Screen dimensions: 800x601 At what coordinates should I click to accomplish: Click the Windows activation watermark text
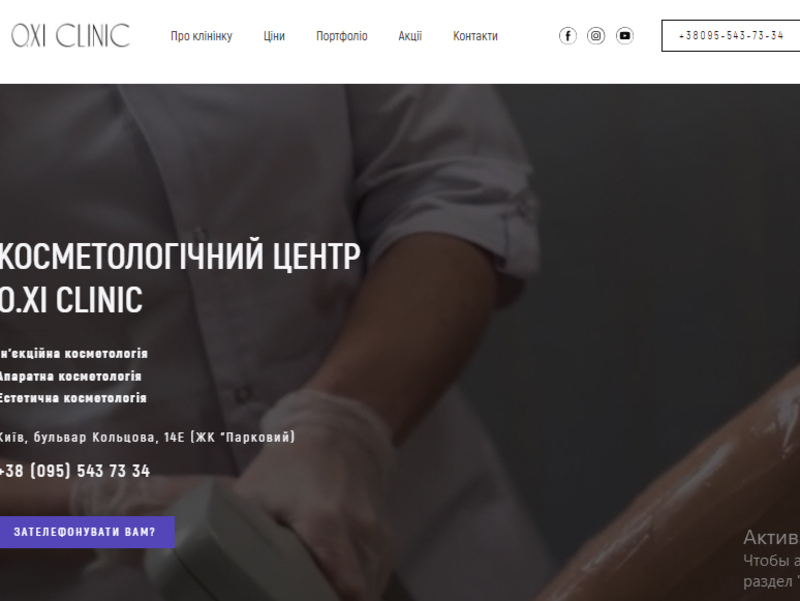coord(771,559)
